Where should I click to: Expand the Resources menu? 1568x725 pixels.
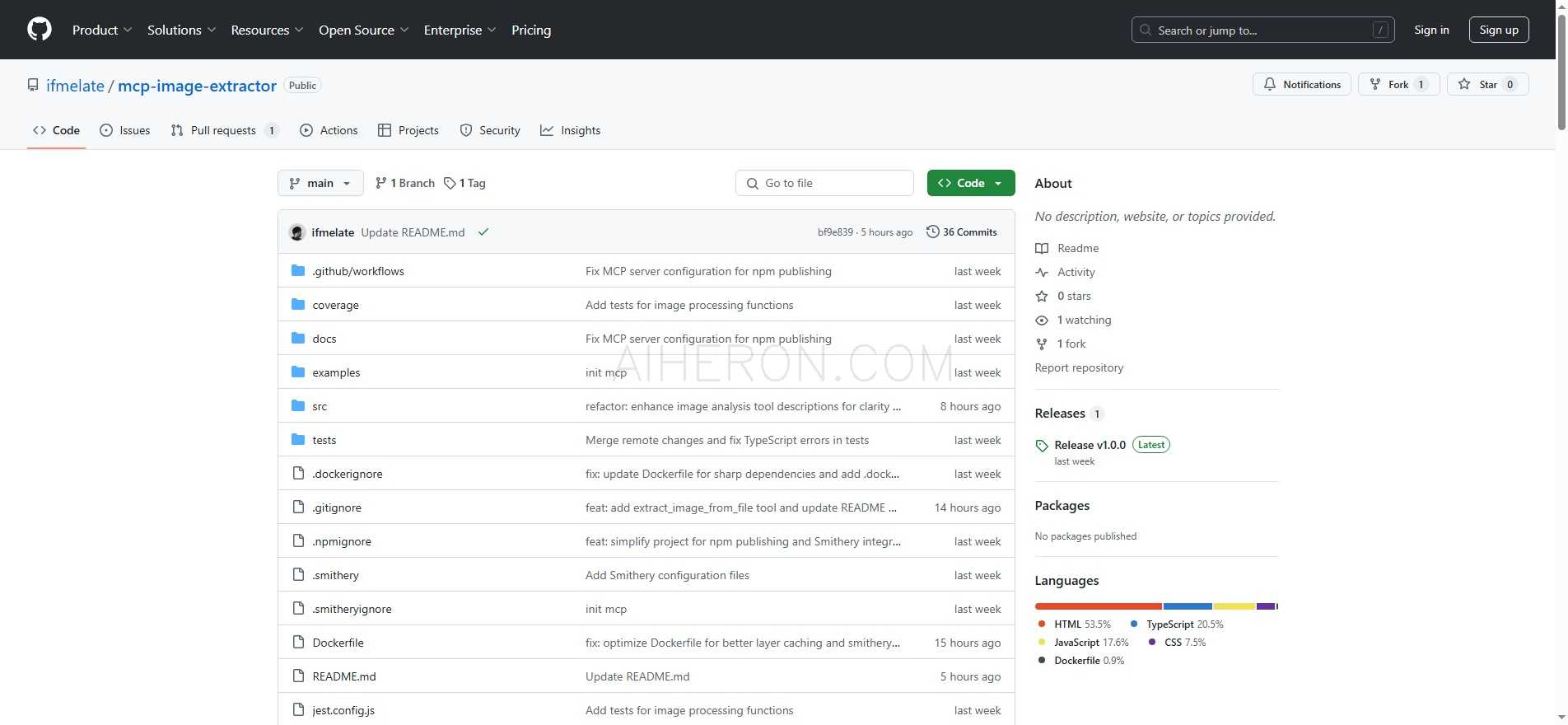point(267,30)
